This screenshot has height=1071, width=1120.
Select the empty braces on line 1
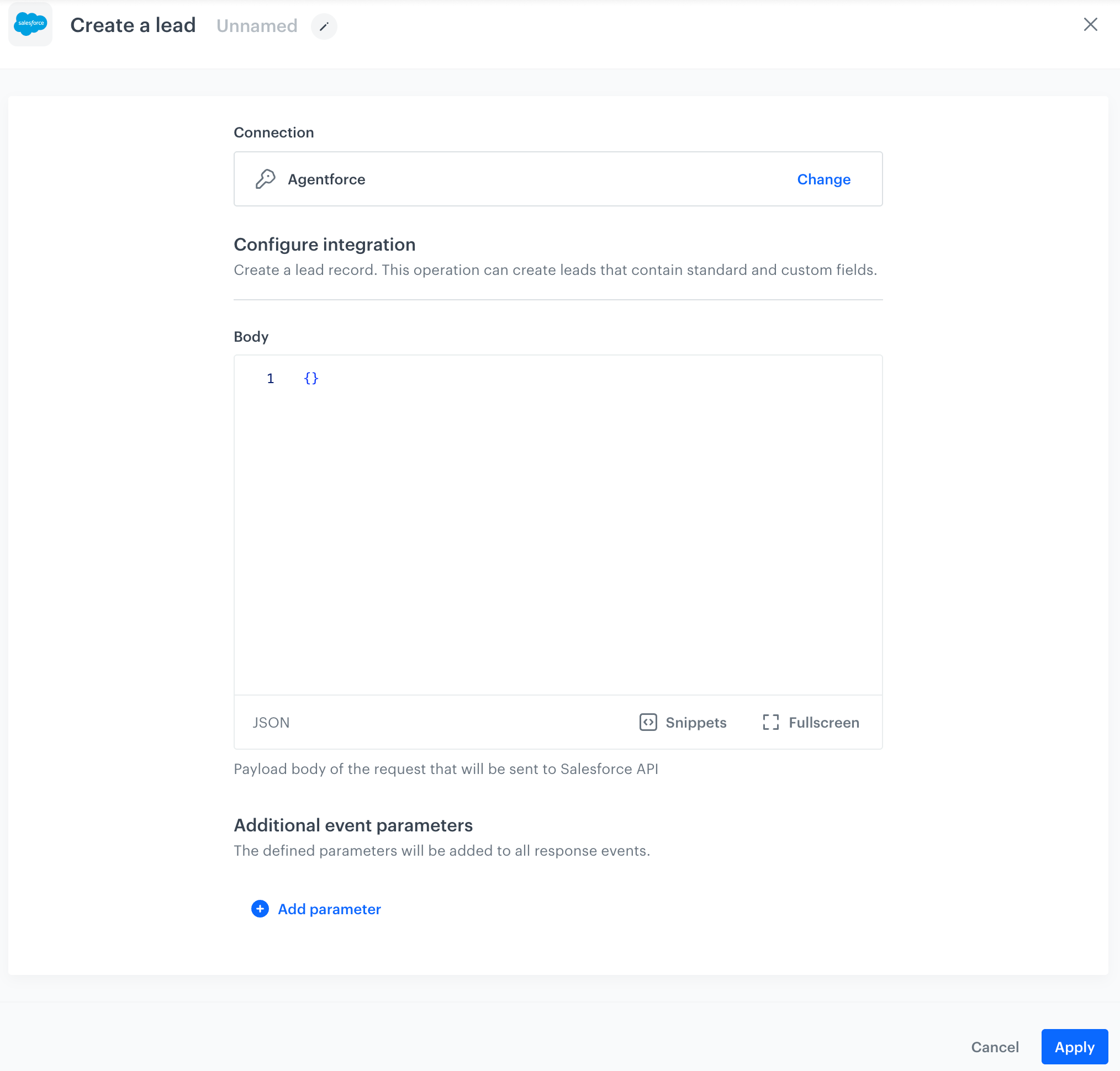311,378
